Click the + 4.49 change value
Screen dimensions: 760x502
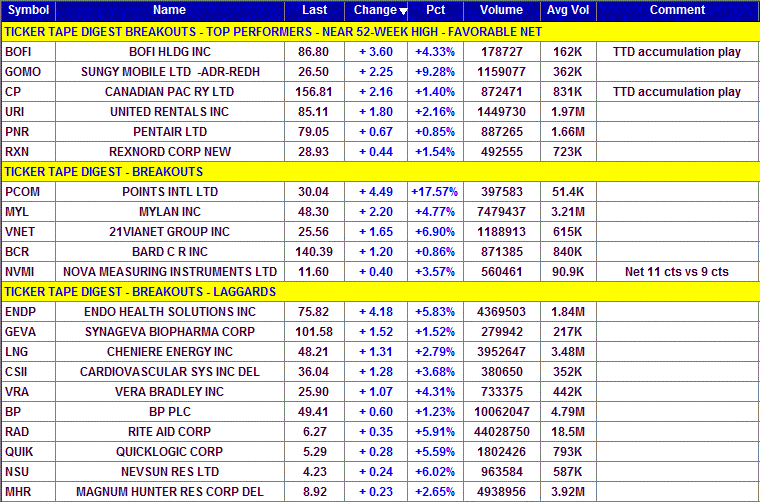(x=376, y=192)
